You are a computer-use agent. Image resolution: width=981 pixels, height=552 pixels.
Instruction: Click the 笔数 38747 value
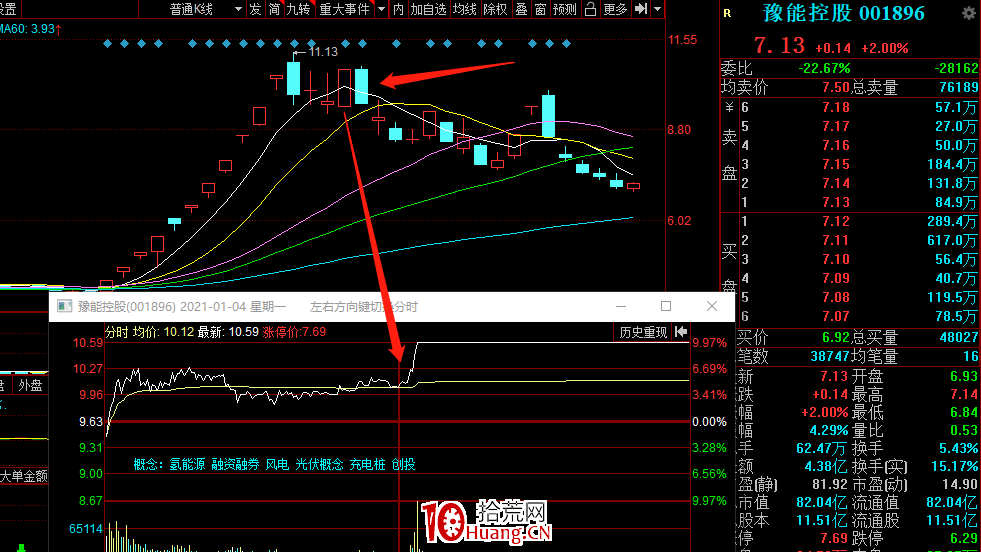(828, 356)
